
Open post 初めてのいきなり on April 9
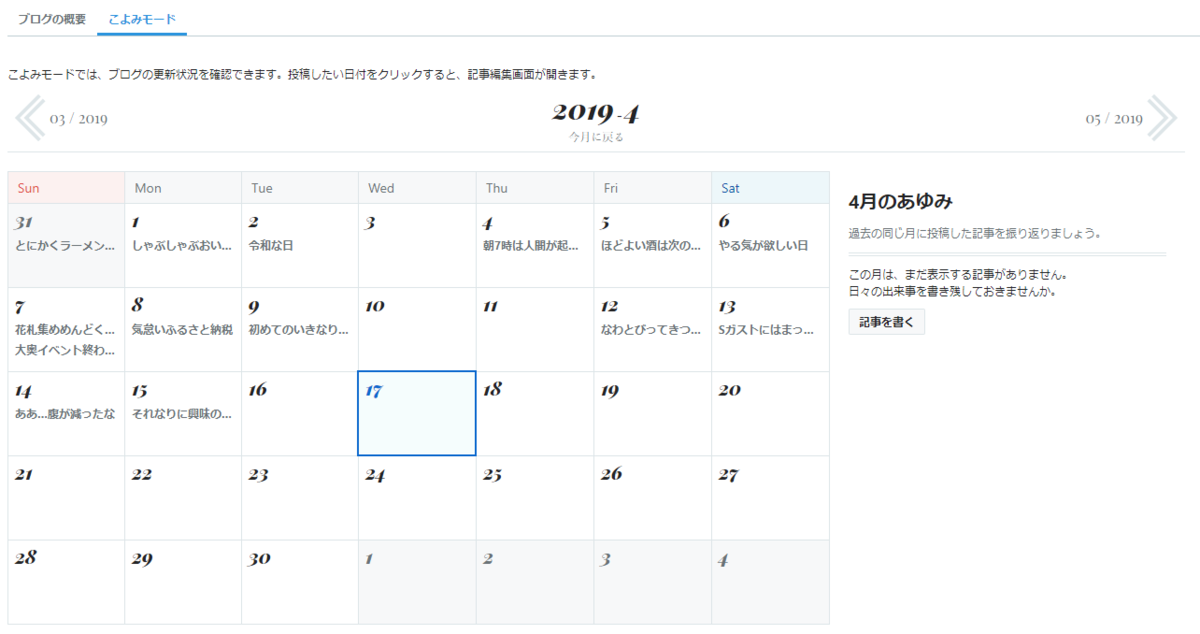pos(298,329)
